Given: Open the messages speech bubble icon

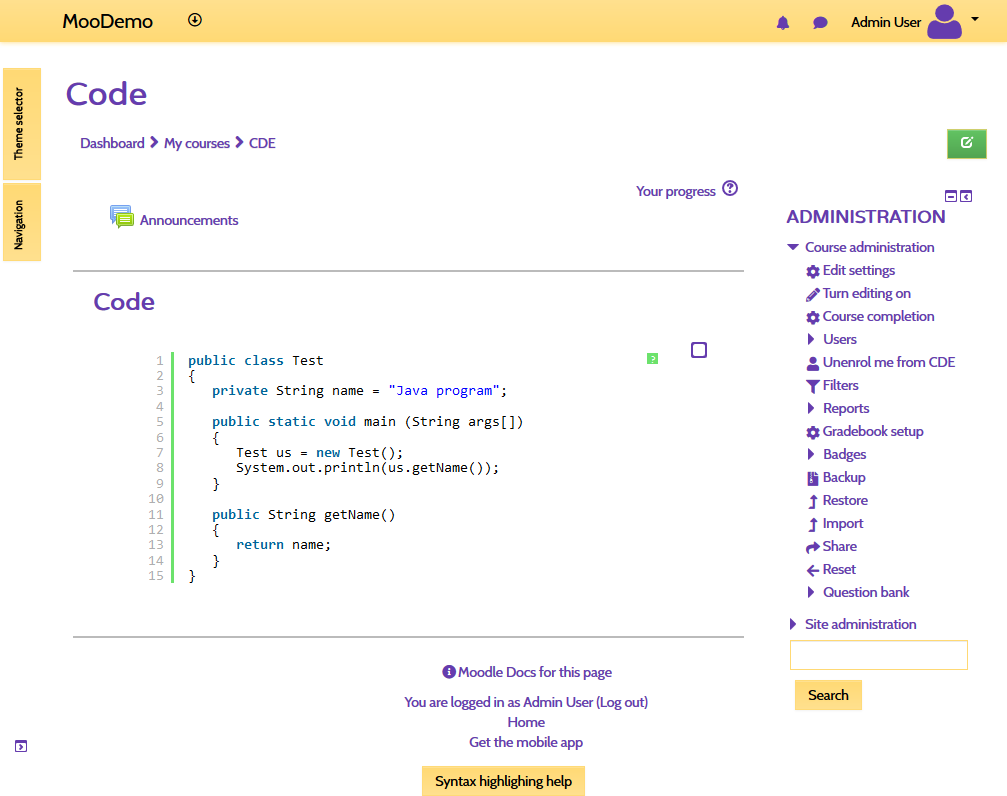Looking at the screenshot, I should (x=820, y=23).
